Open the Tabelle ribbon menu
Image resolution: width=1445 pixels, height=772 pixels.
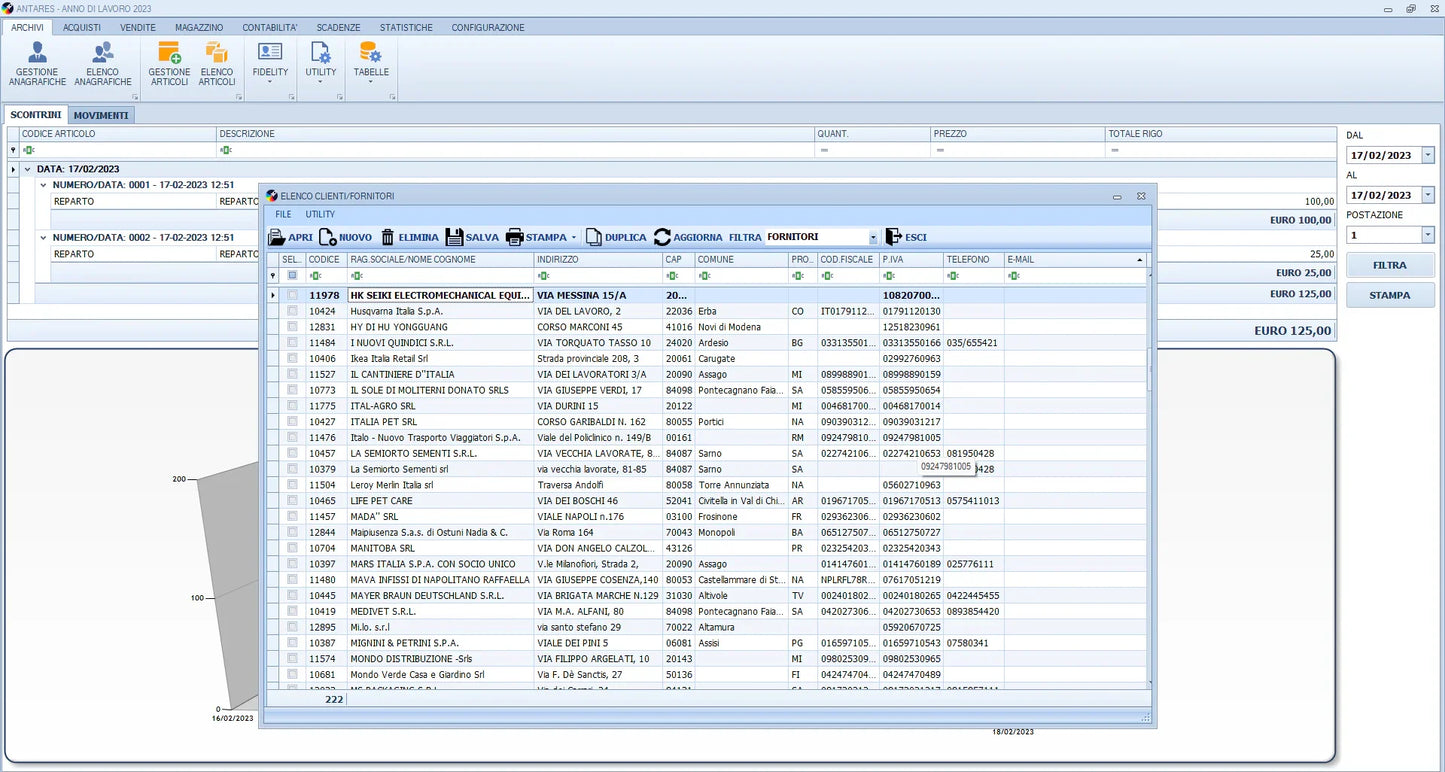click(371, 65)
